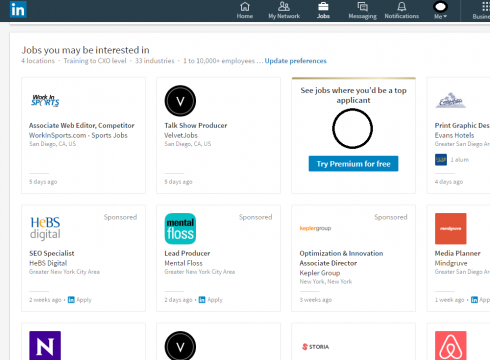Open Associate Web Editor, Competitor job
Image resolution: width=490 pixels, height=360 pixels.
tap(81, 125)
